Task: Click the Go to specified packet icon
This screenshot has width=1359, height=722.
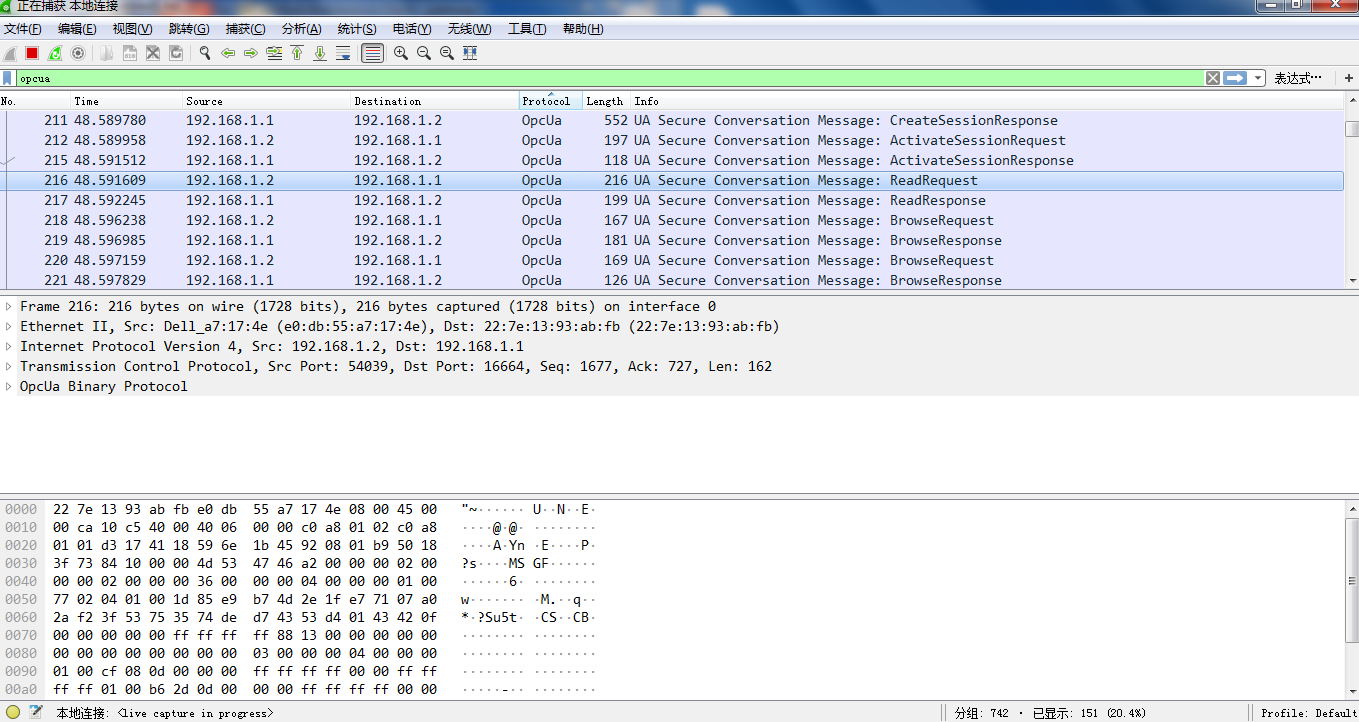Action: (x=274, y=53)
